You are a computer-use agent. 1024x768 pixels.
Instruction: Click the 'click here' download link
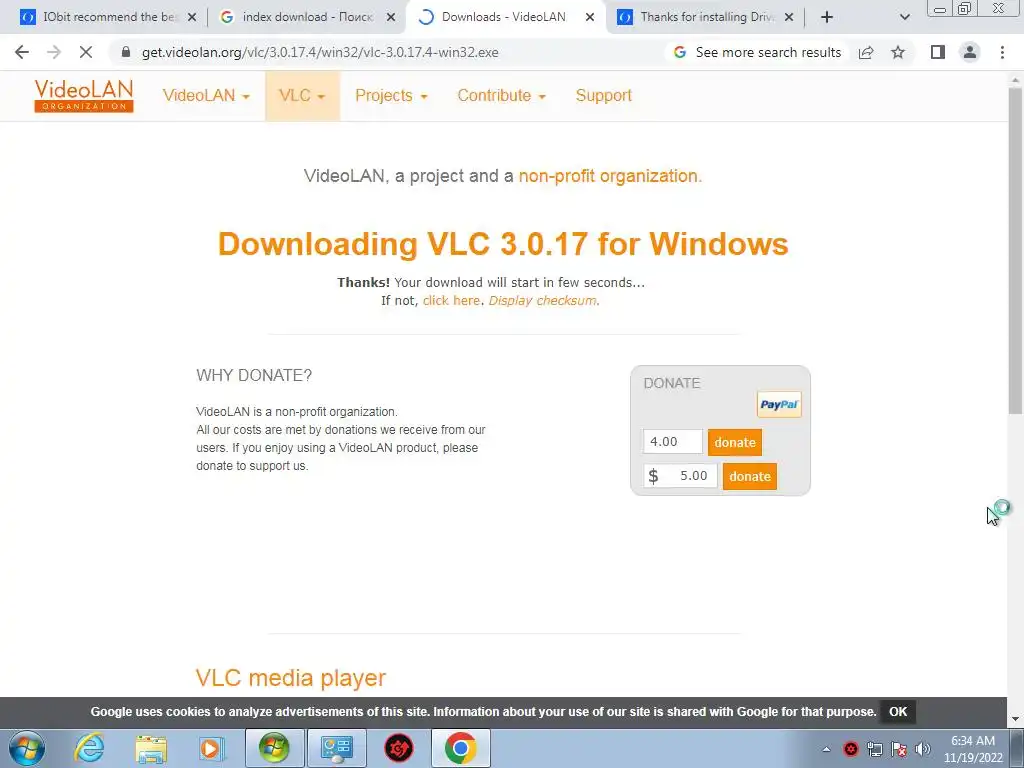[451, 300]
